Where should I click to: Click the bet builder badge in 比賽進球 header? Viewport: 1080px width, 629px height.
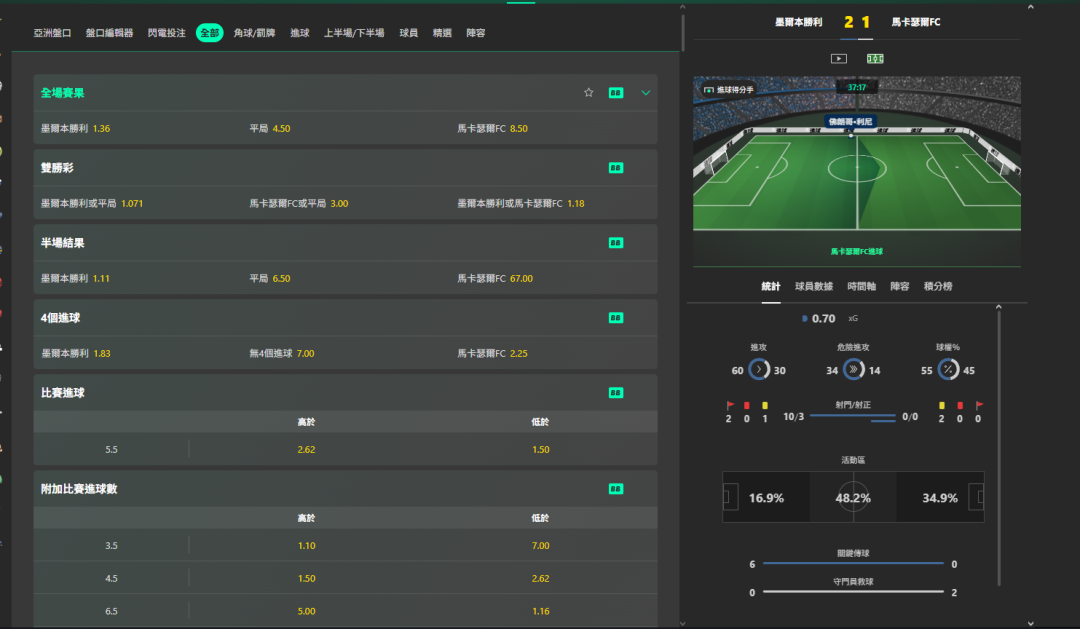(616, 393)
